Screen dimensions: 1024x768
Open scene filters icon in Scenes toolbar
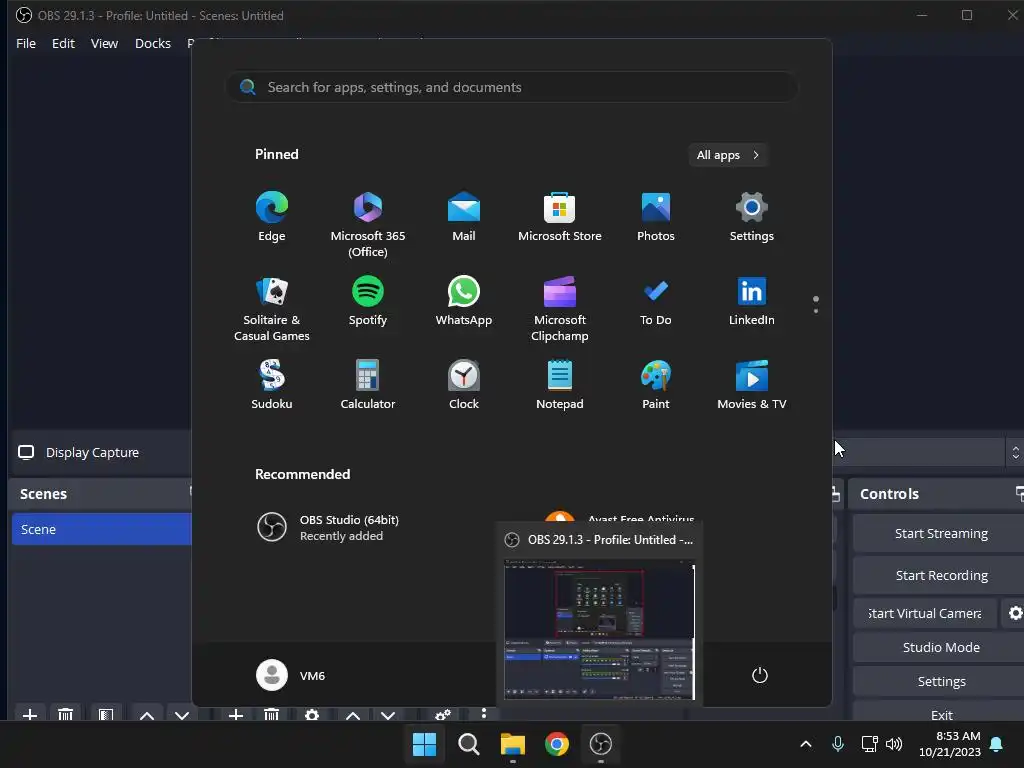pos(106,714)
